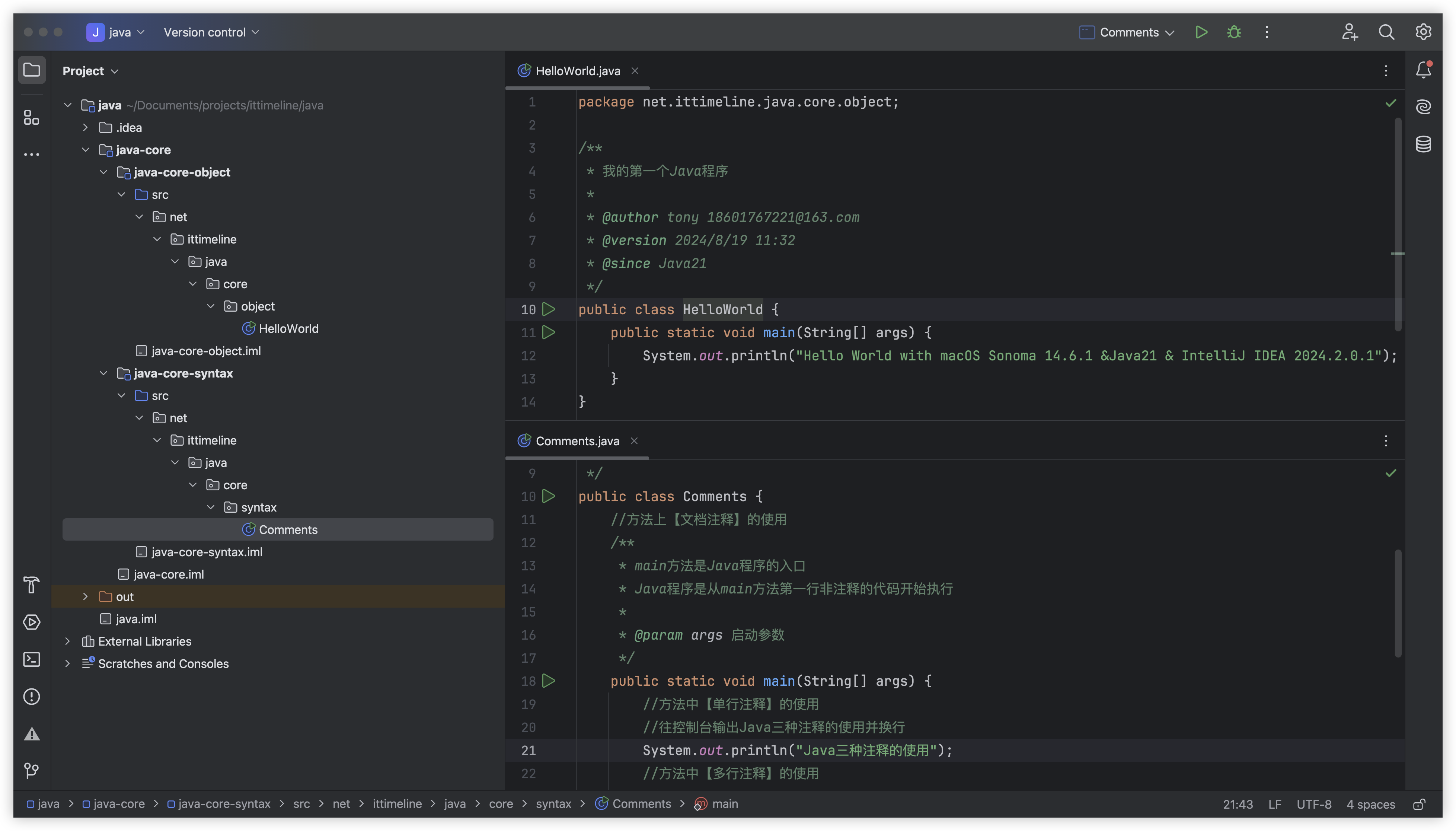This screenshot has height=831, width=1456.
Task: Toggle the Project tool window folder icon
Action: coord(31,70)
